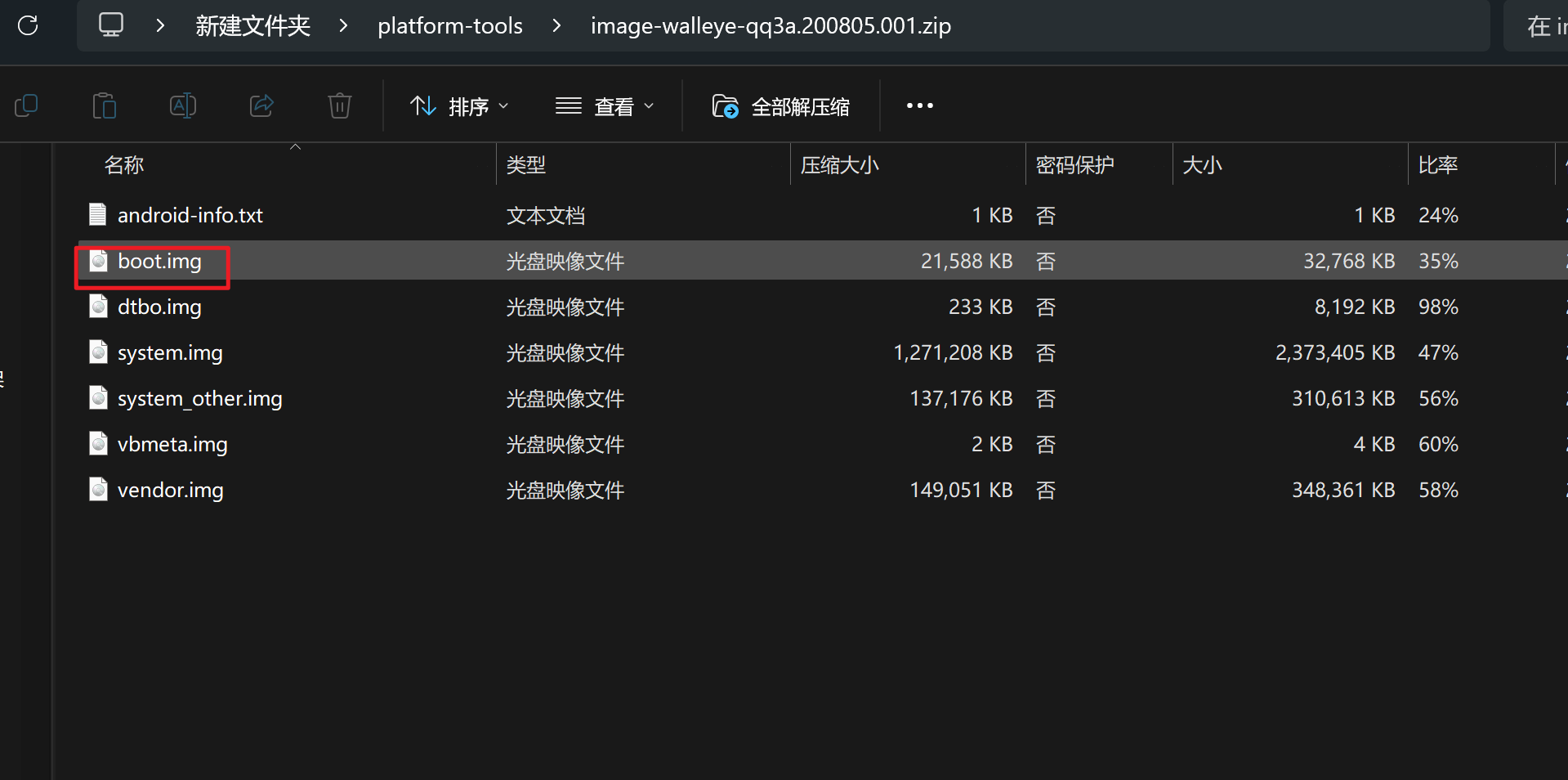Click the rename icon in toolbar

[183, 105]
